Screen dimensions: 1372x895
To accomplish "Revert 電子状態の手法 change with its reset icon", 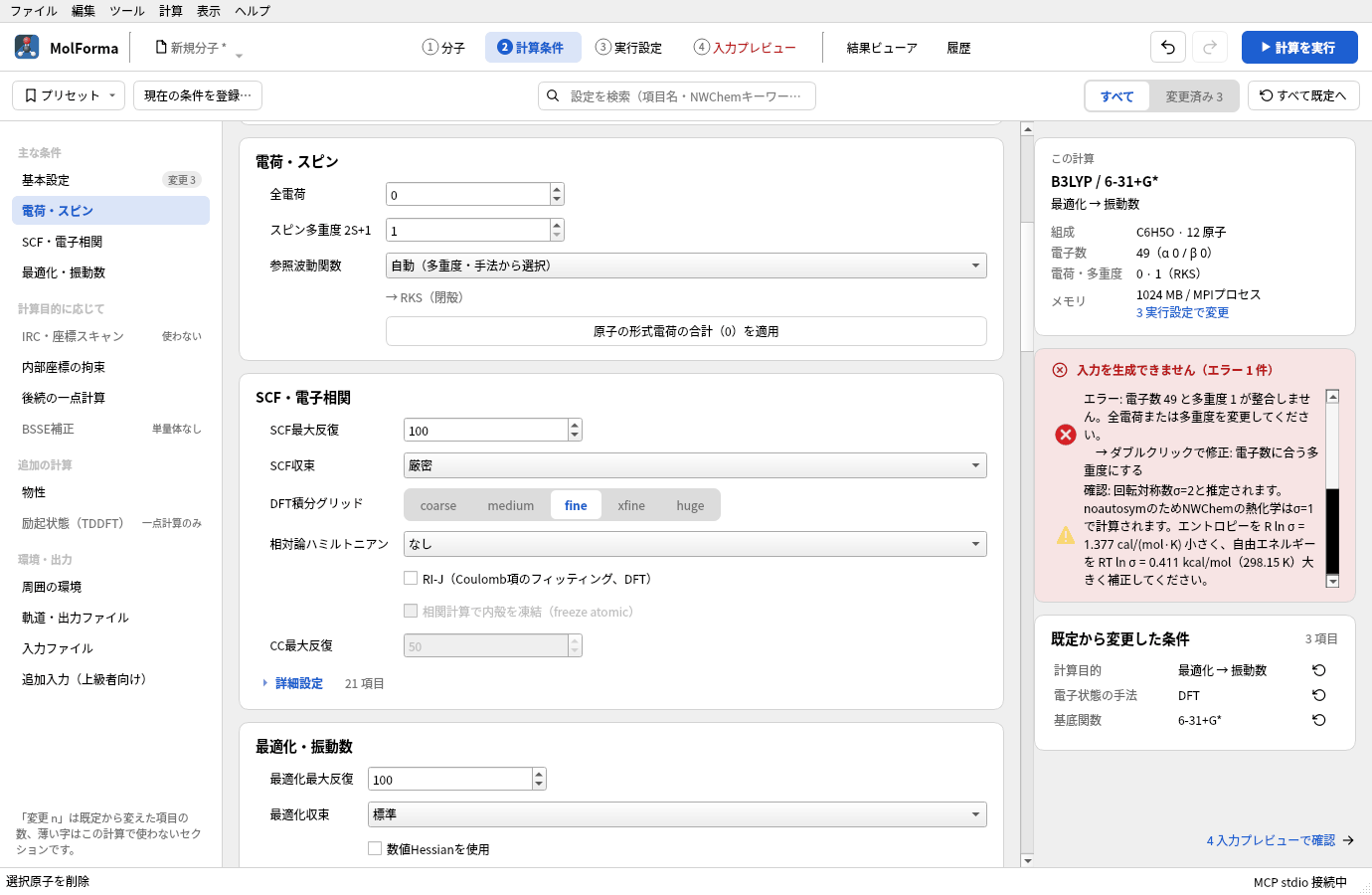I will point(1319,695).
